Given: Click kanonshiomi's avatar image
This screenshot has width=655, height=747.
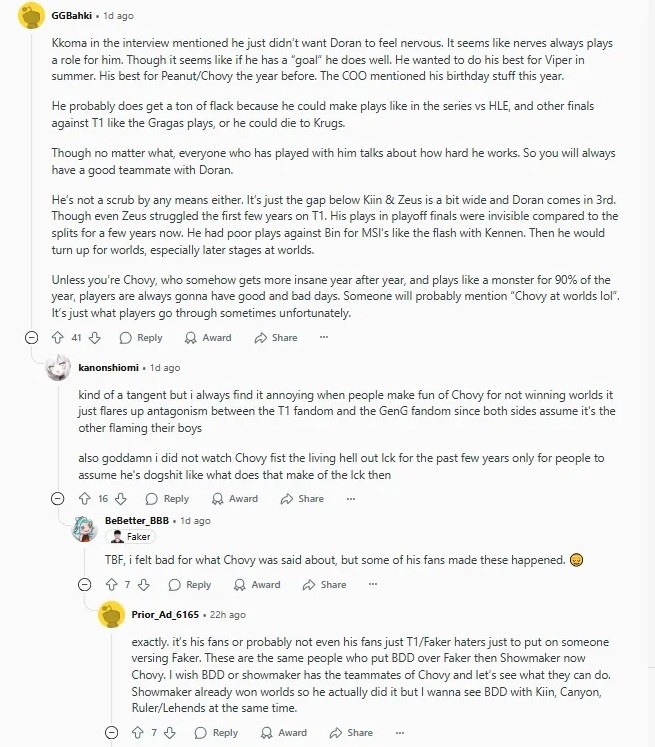Looking at the screenshot, I should coord(58,368).
